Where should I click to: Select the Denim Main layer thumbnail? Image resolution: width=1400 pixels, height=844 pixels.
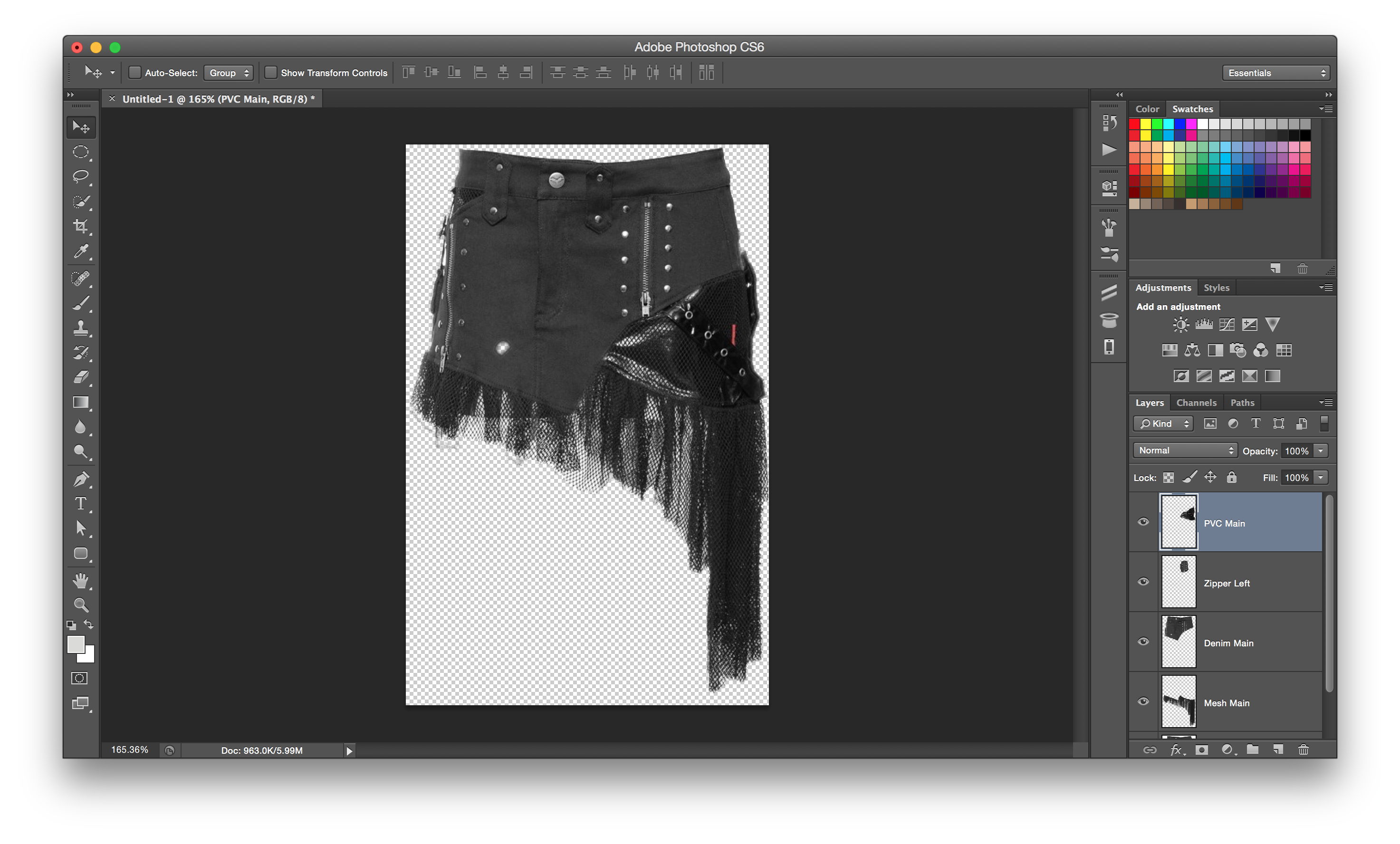[1179, 642]
